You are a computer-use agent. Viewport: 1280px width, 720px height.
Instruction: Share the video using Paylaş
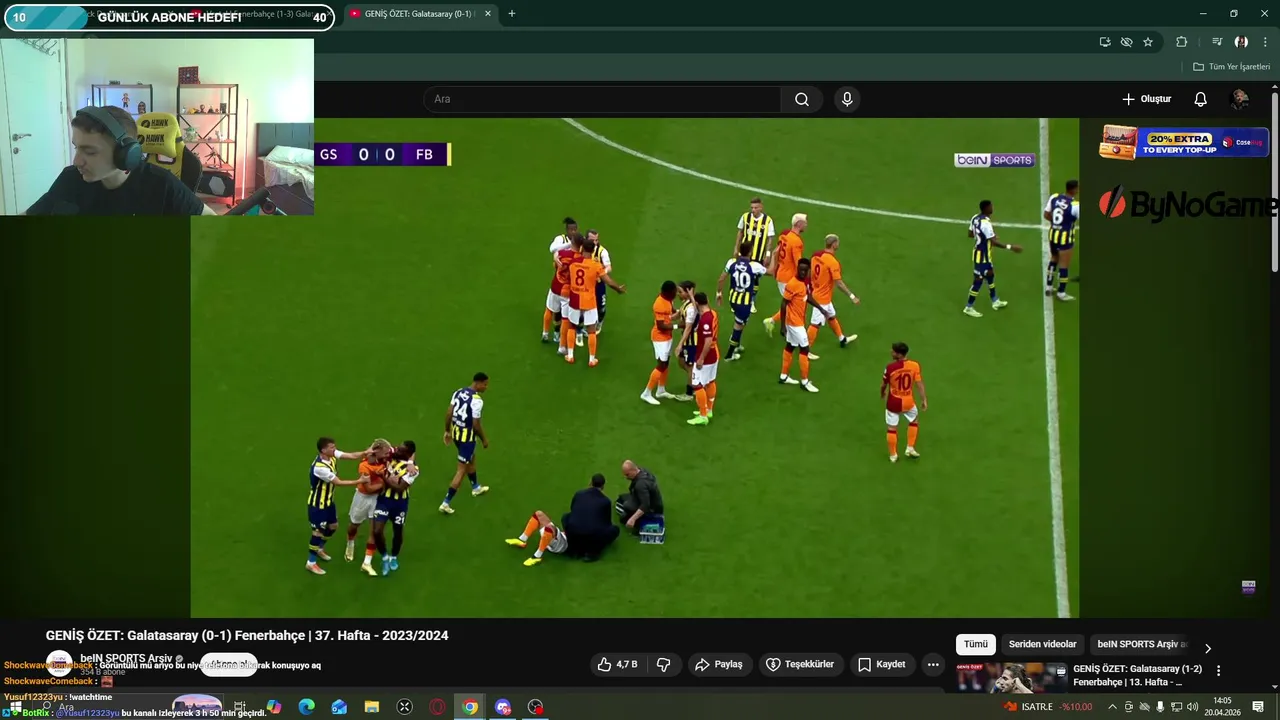[x=719, y=664]
